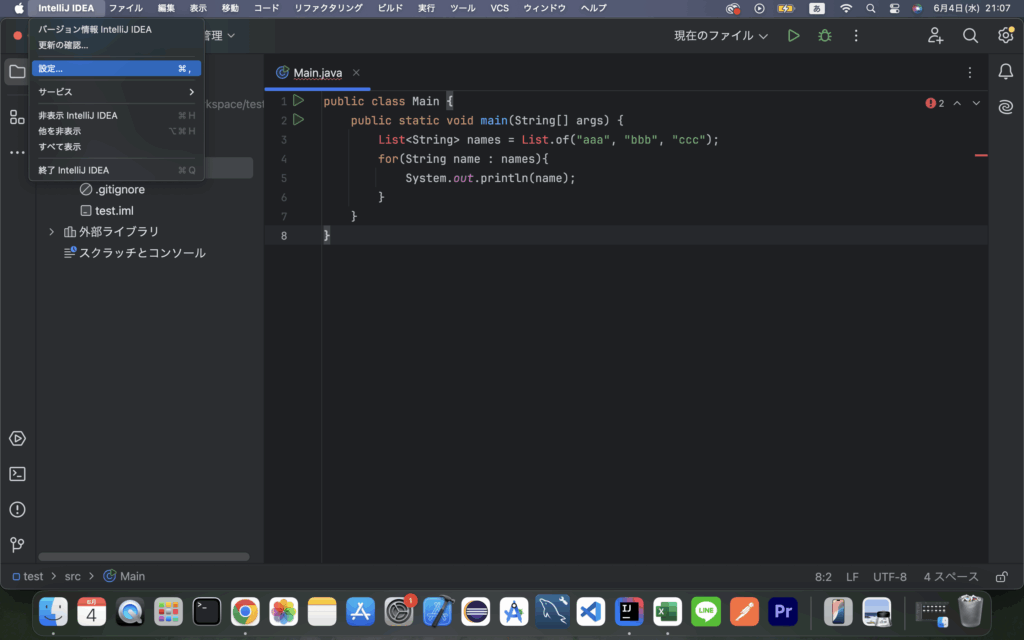The image size is (1024, 640).
Task: Expand the 外部ライブラリ tree node
Action: pyautogui.click(x=52, y=232)
